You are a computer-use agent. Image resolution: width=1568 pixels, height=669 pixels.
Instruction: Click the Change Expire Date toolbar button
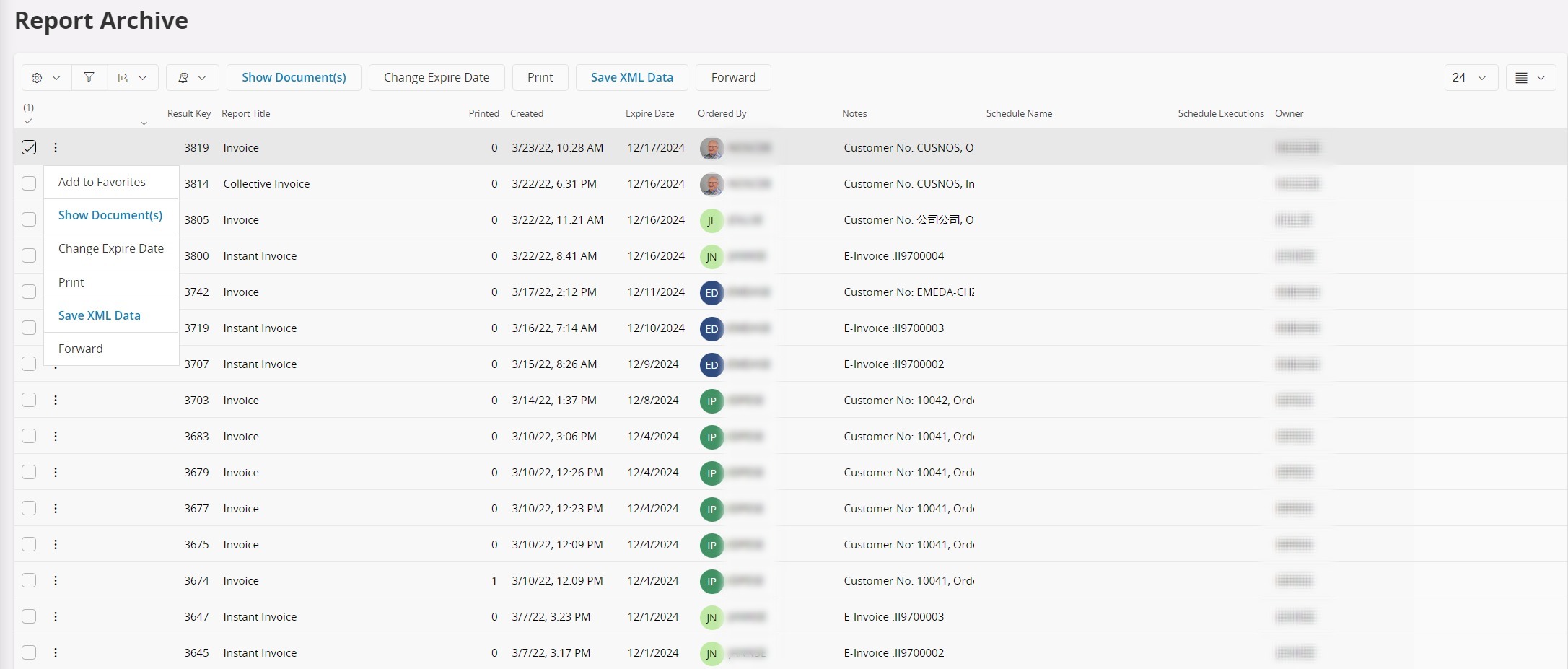click(436, 78)
